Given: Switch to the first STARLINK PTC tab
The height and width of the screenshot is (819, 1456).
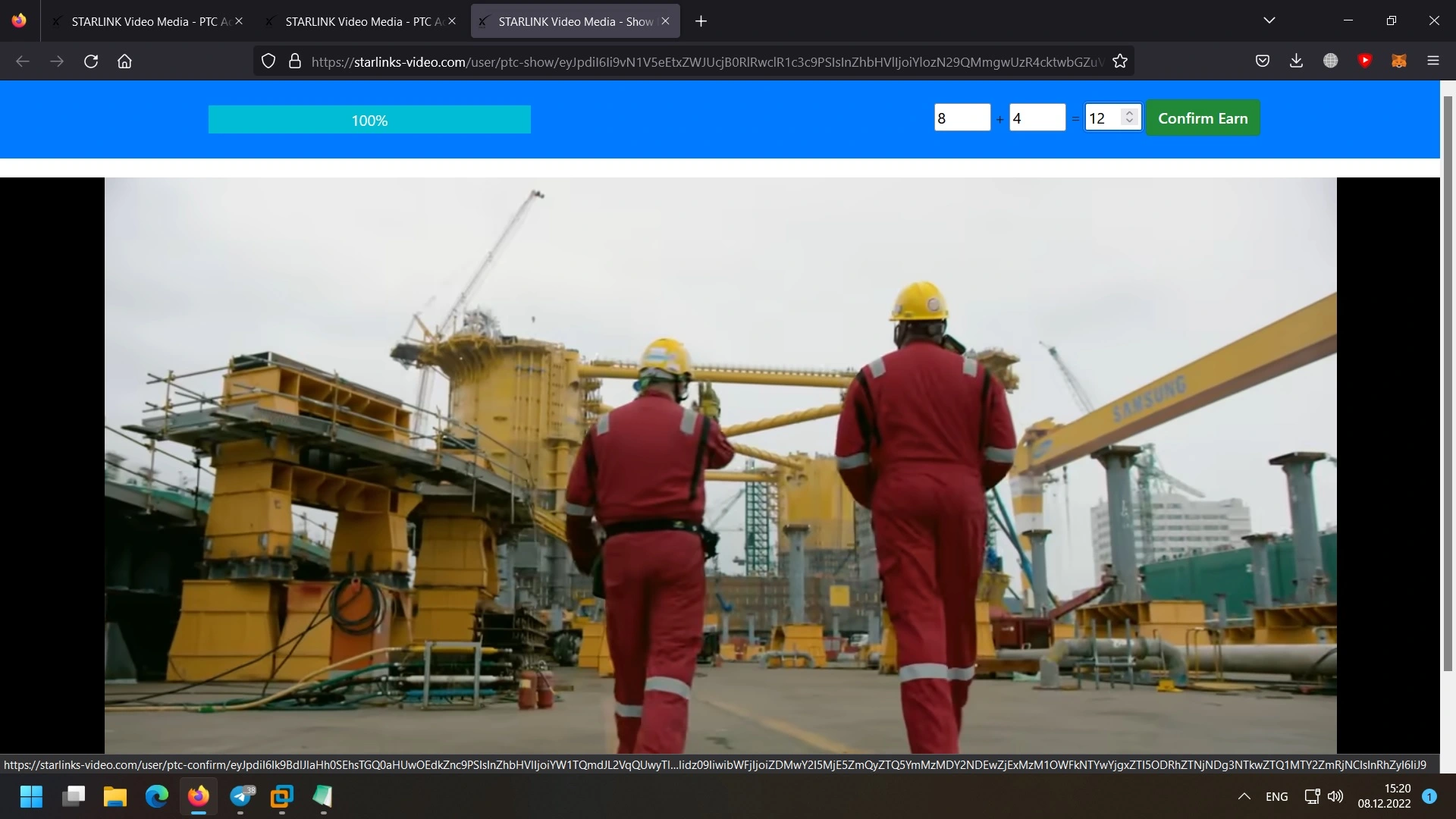Looking at the screenshot, I should pyautogui.click(x=143, y=21).
